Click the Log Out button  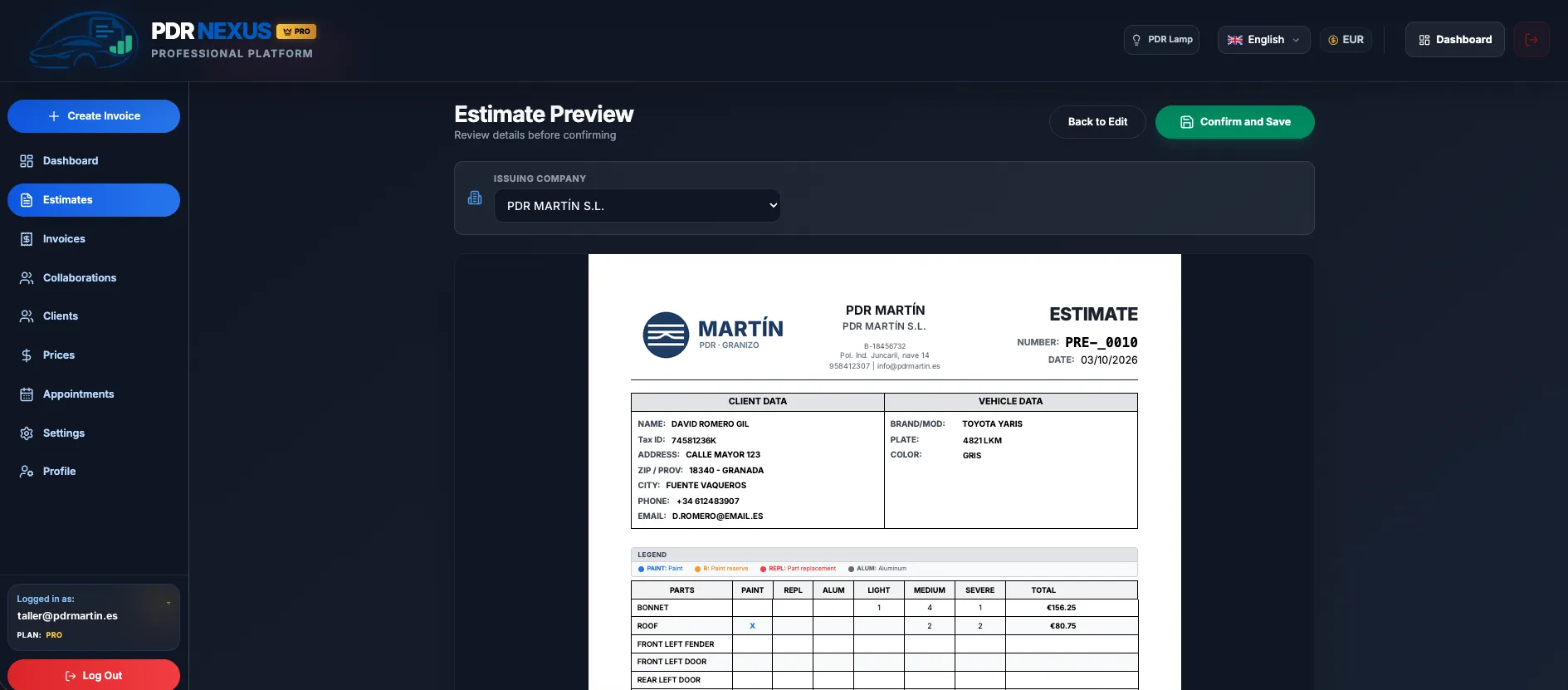[94, 675]
